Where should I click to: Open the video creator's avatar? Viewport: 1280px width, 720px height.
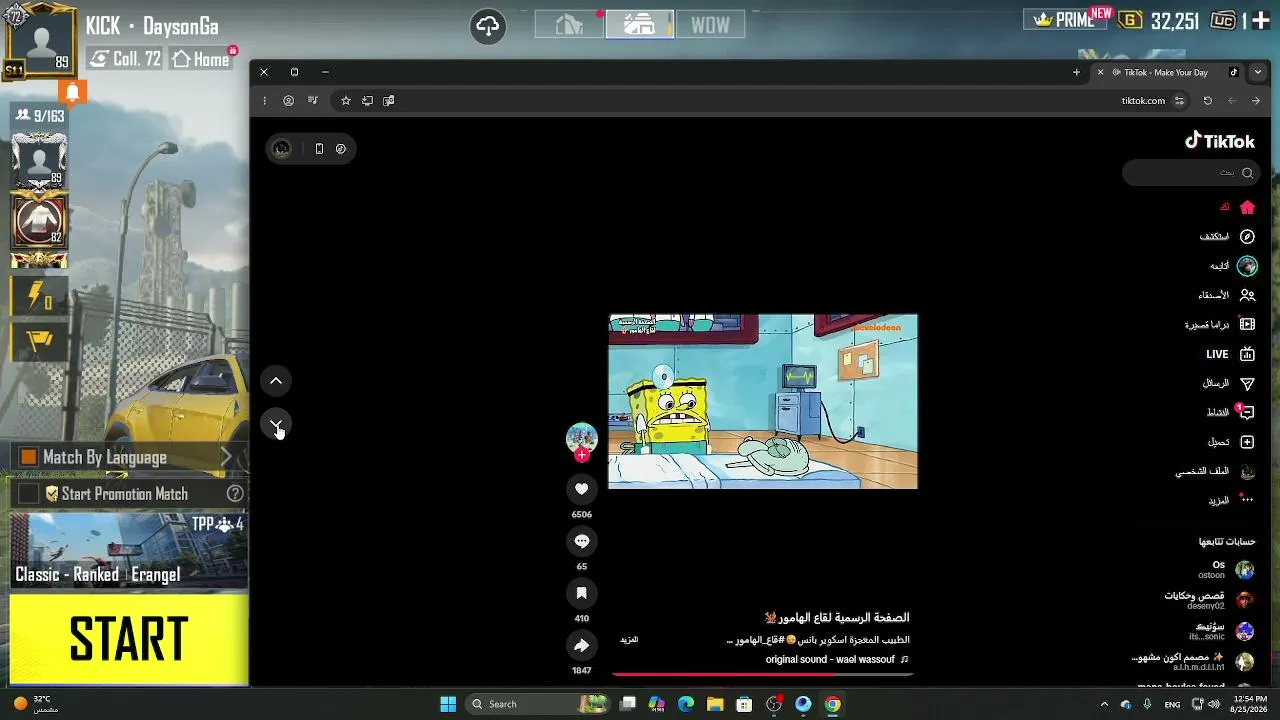click(x=582, y=438)
